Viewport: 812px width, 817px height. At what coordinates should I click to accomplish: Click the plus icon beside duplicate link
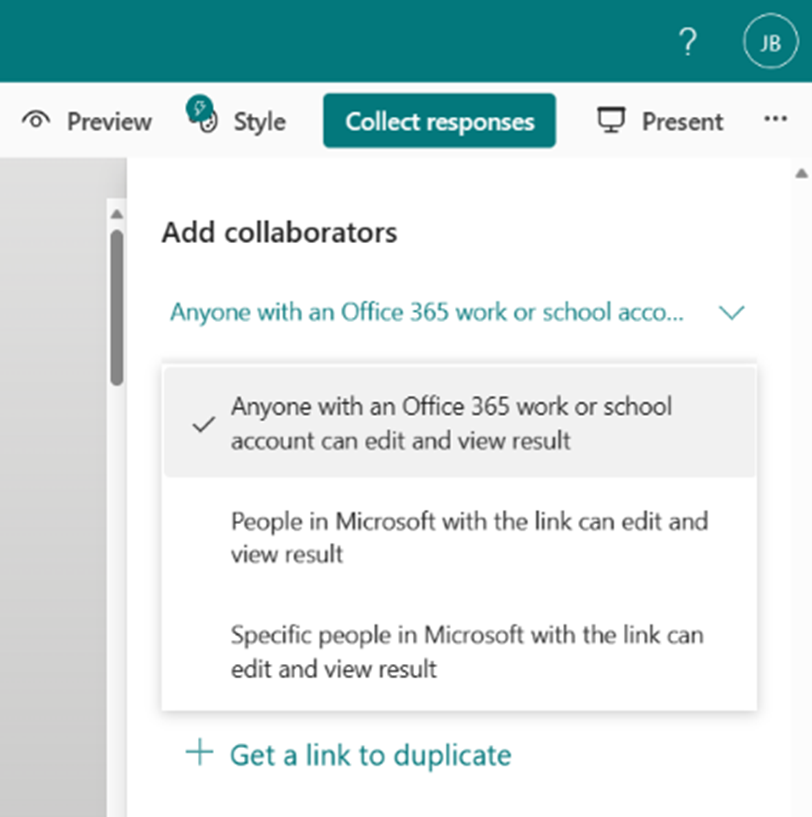pos(200,753)
